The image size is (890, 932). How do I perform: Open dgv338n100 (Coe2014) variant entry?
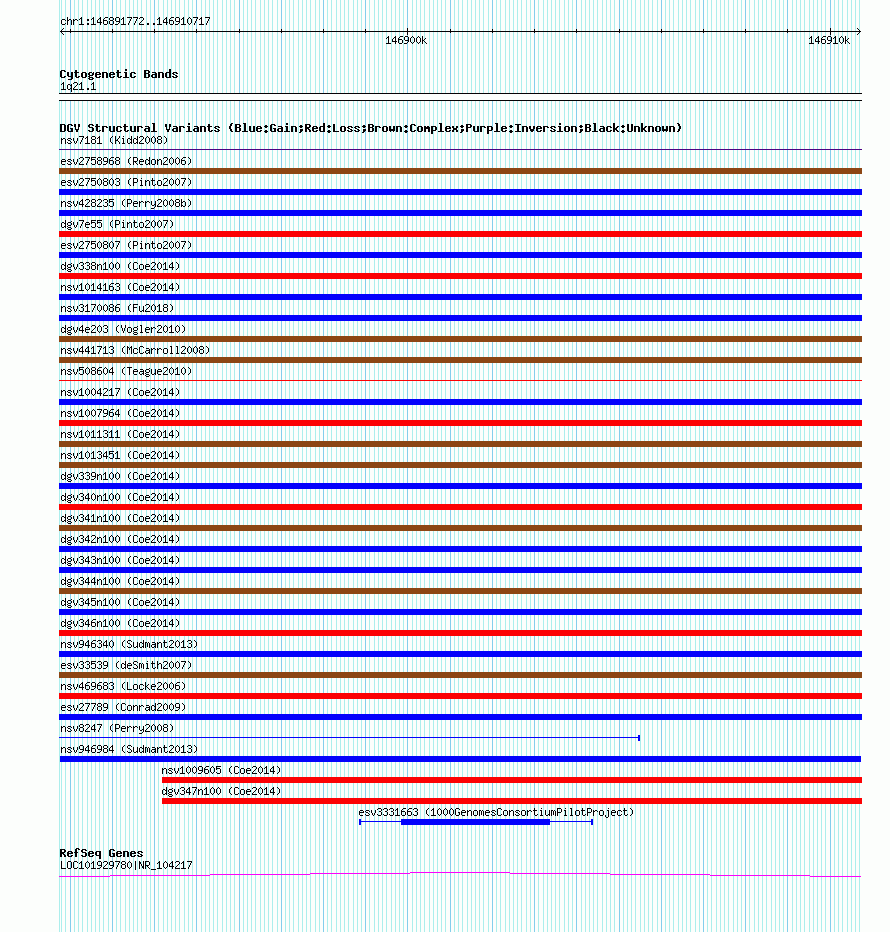120,266
